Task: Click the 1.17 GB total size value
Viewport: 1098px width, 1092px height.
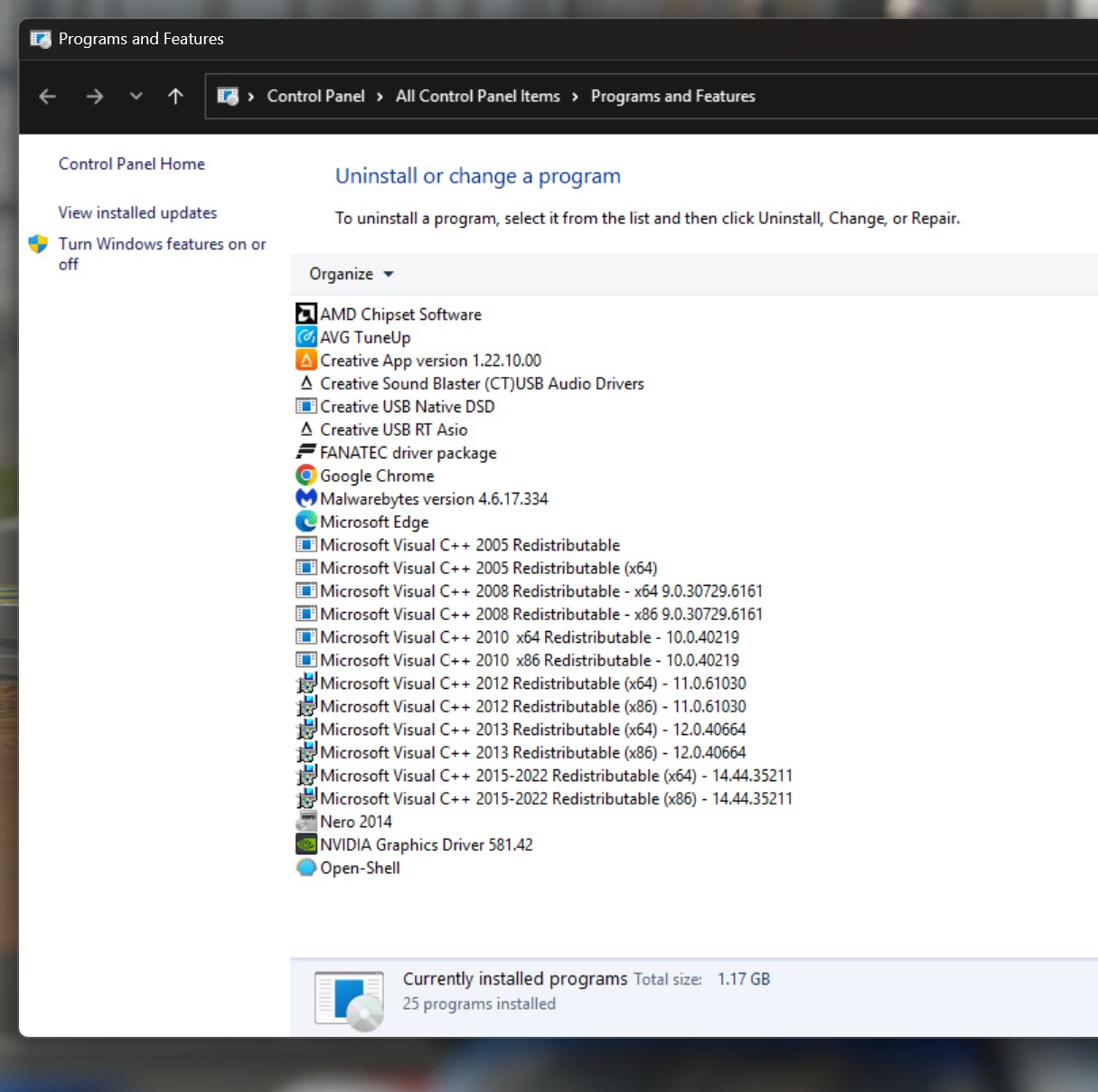Action: [744, 979]
